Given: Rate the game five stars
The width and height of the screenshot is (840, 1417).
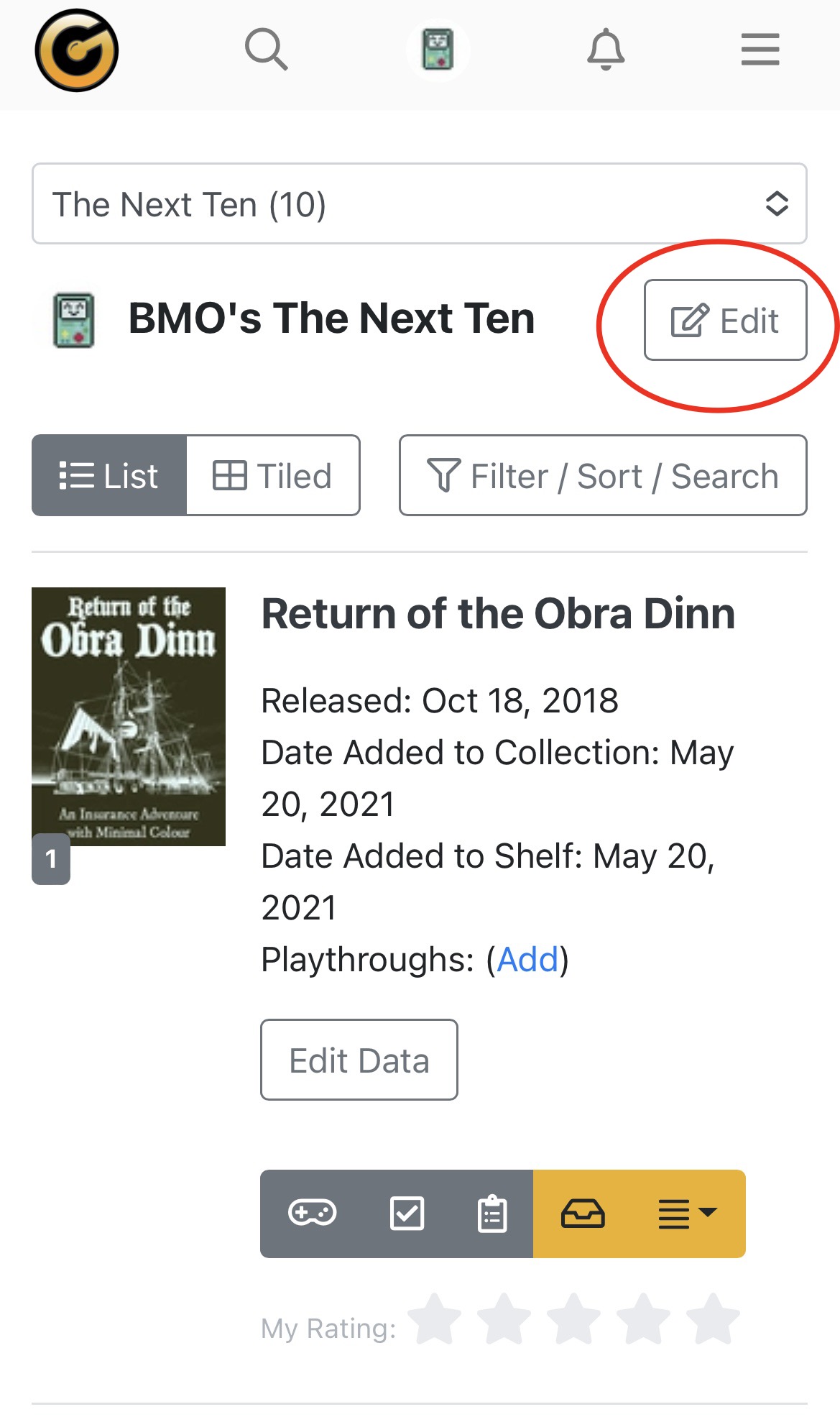Looking at the screenshot, I should (713, 1320).
